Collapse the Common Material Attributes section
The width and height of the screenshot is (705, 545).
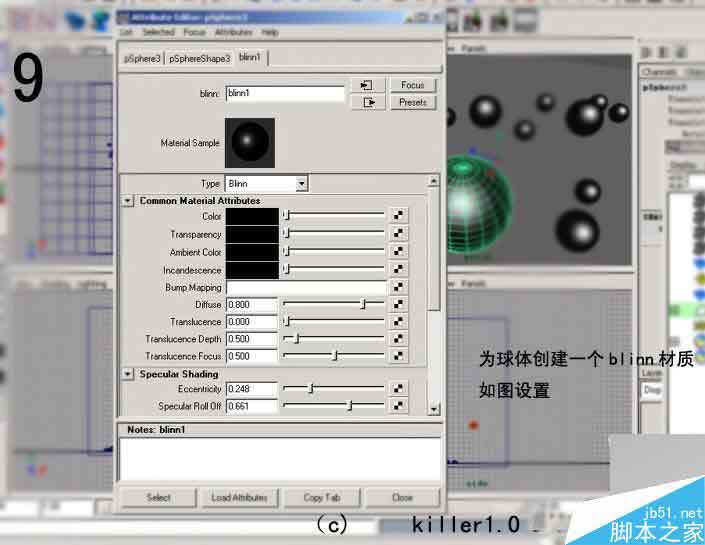pos(128,201)
